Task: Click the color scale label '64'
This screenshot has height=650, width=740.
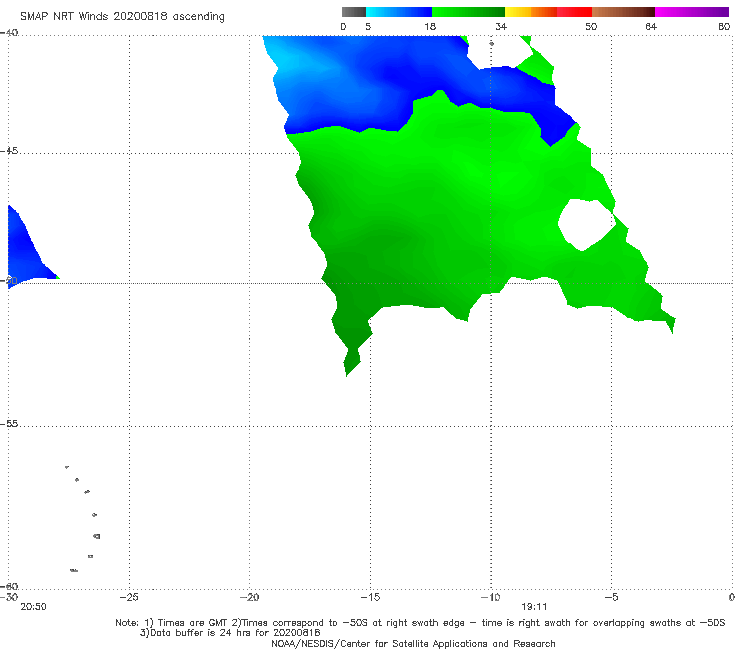Action: pos(651,26)
